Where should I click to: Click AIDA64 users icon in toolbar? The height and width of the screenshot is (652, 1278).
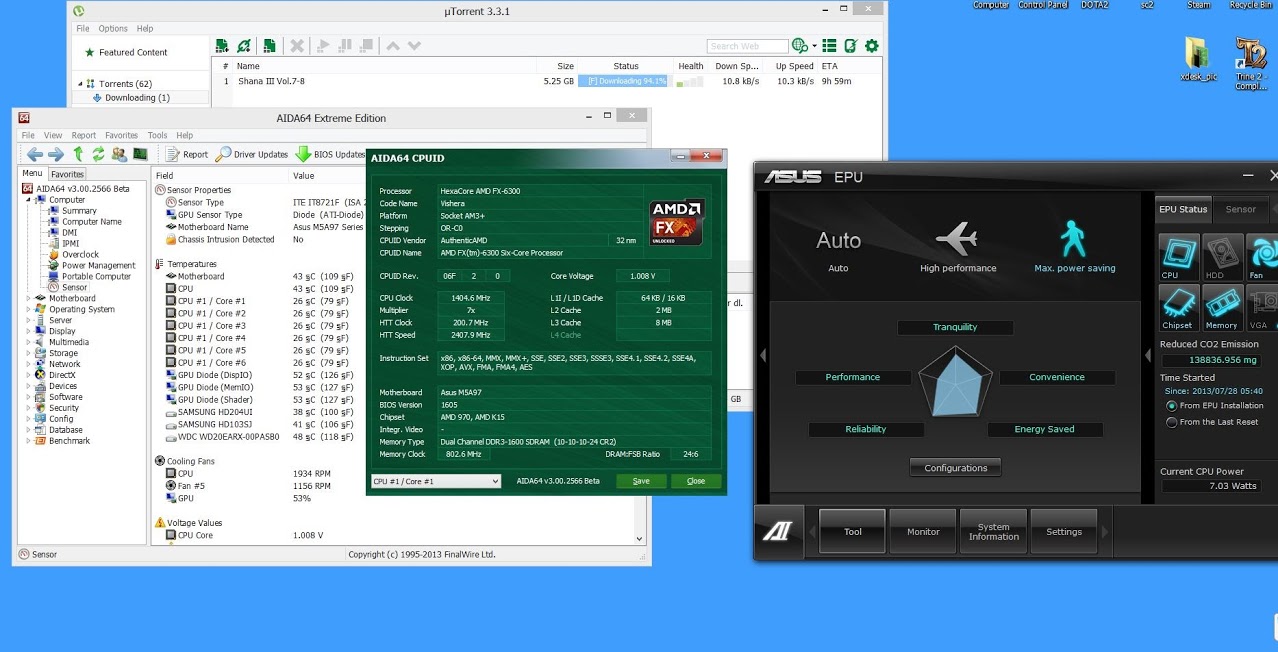[119, 154]
